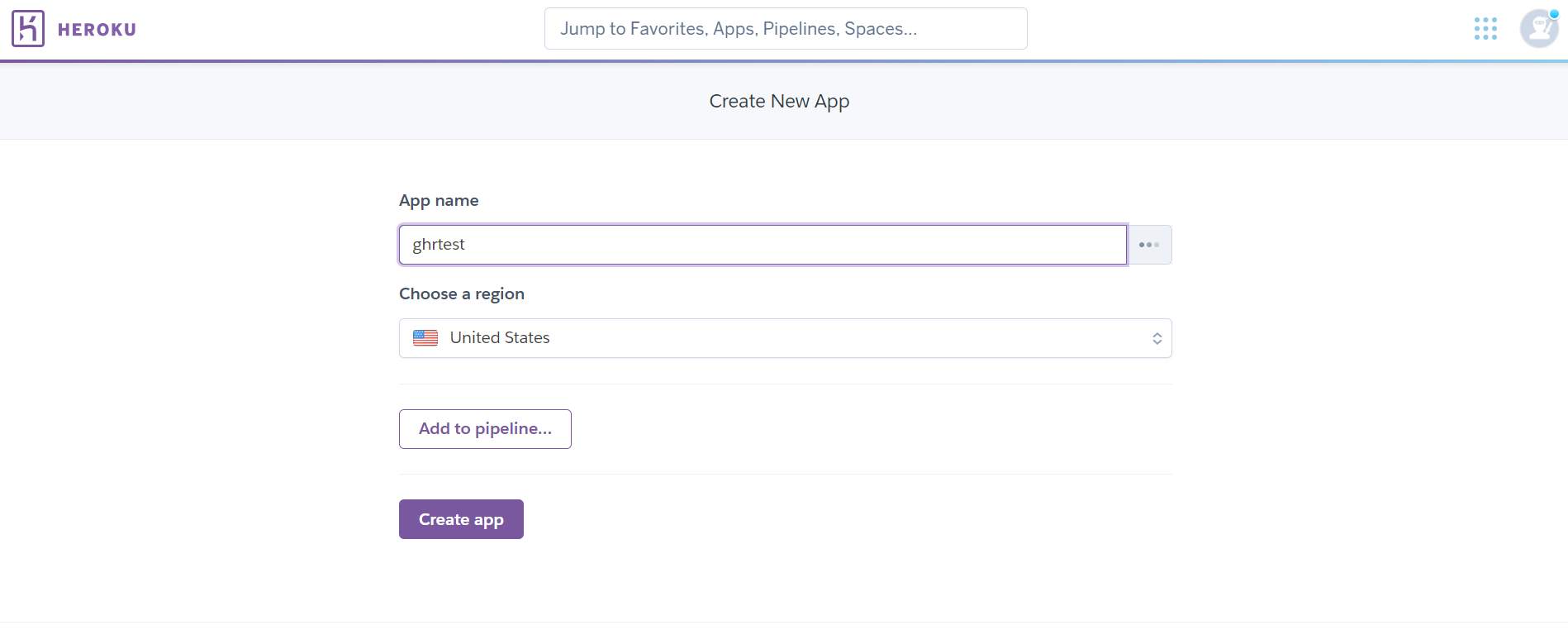Viewport: 1568px width, 630px height.
Task: Click the blue notification dot on avatar
Action: pos(1554,14)
